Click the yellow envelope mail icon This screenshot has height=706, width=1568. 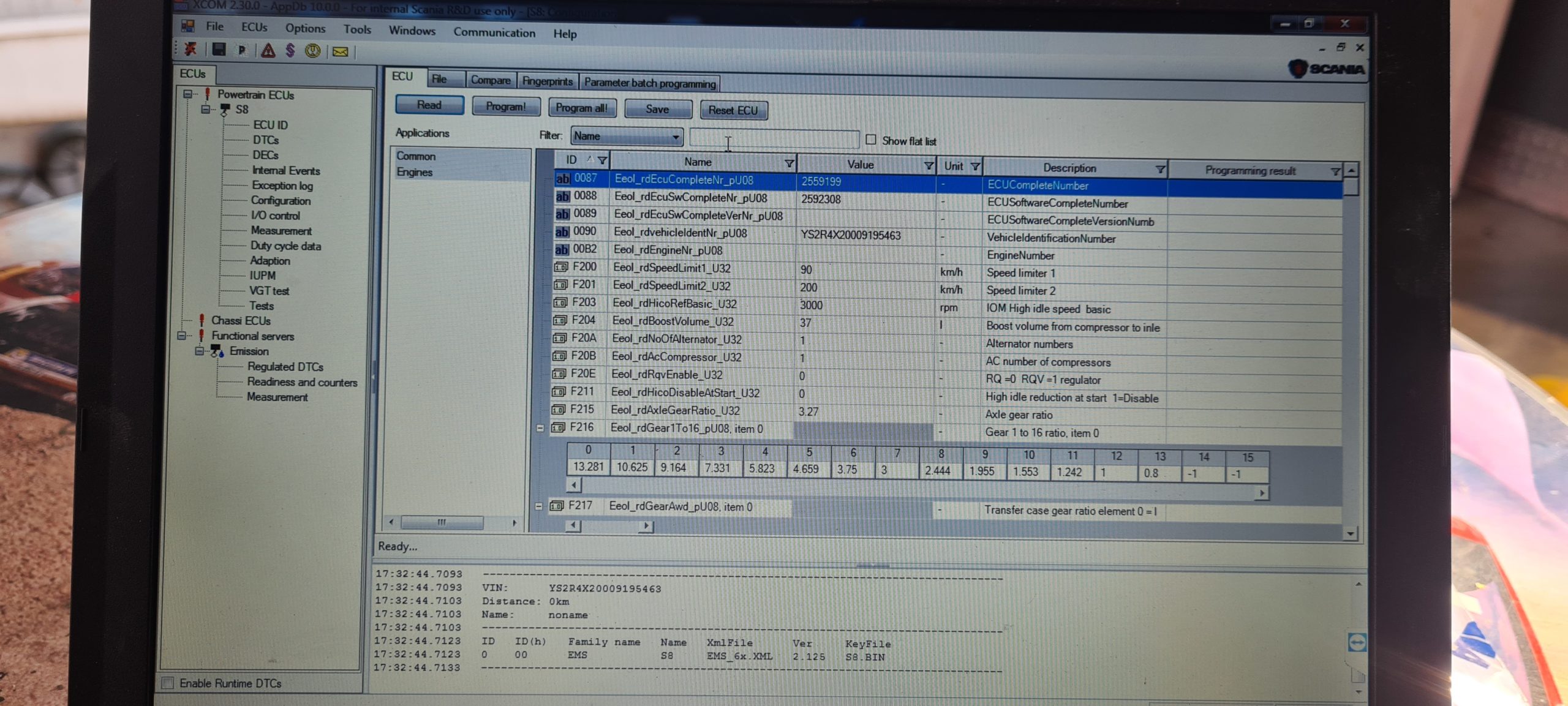(x=341, y=52)
